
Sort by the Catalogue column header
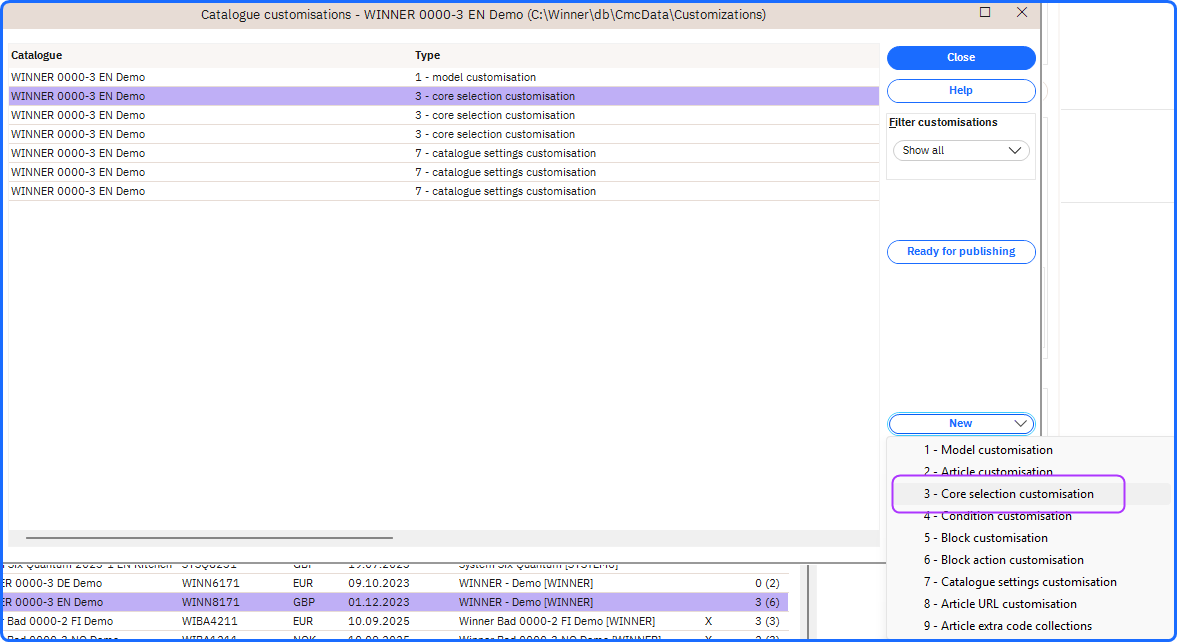(37, 56)
